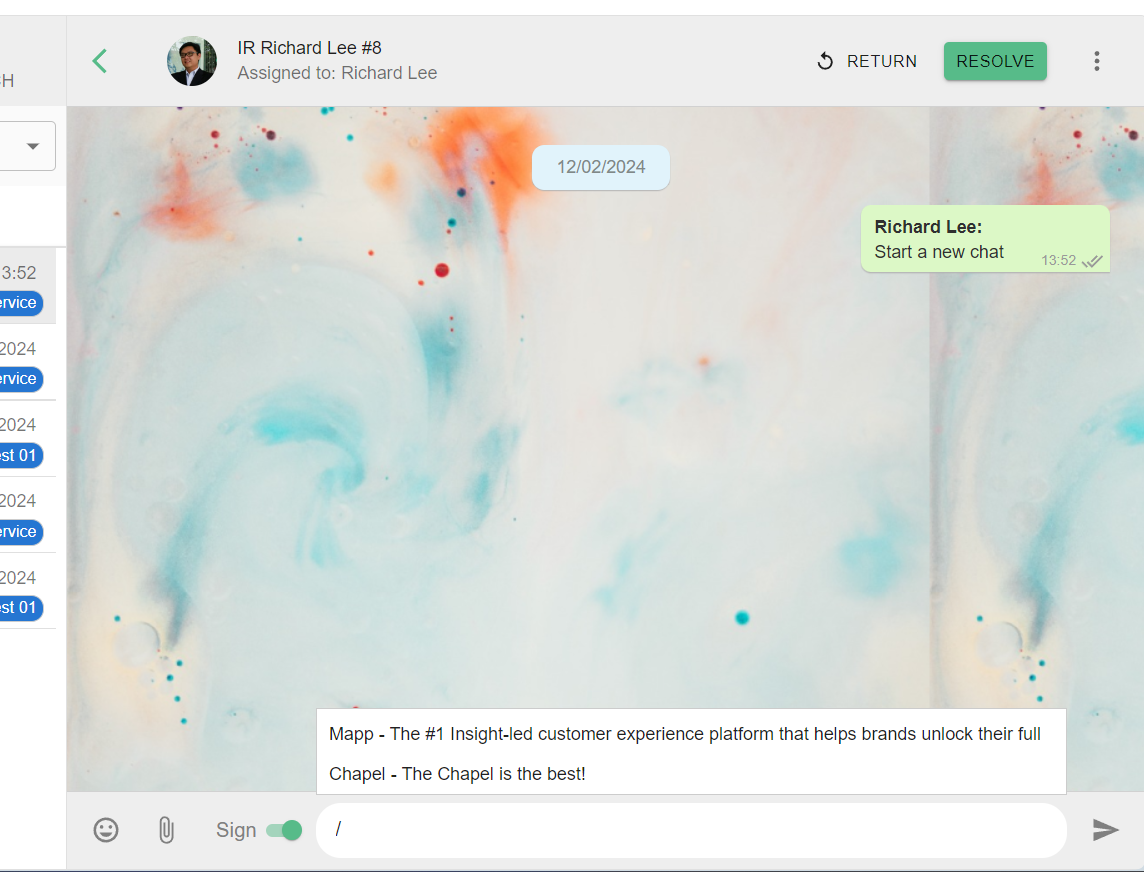Click the RESOLVE button
The height and width of the screenshot is (872, 1144).
[x=995, y=61]
